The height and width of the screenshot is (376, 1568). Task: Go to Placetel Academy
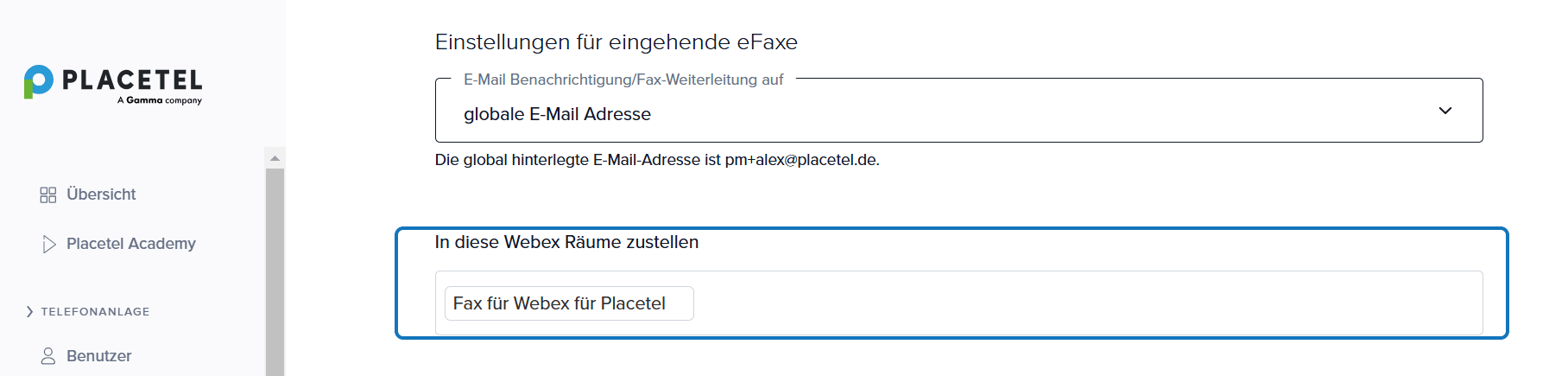pyautogui.click(x=130, y=244)
